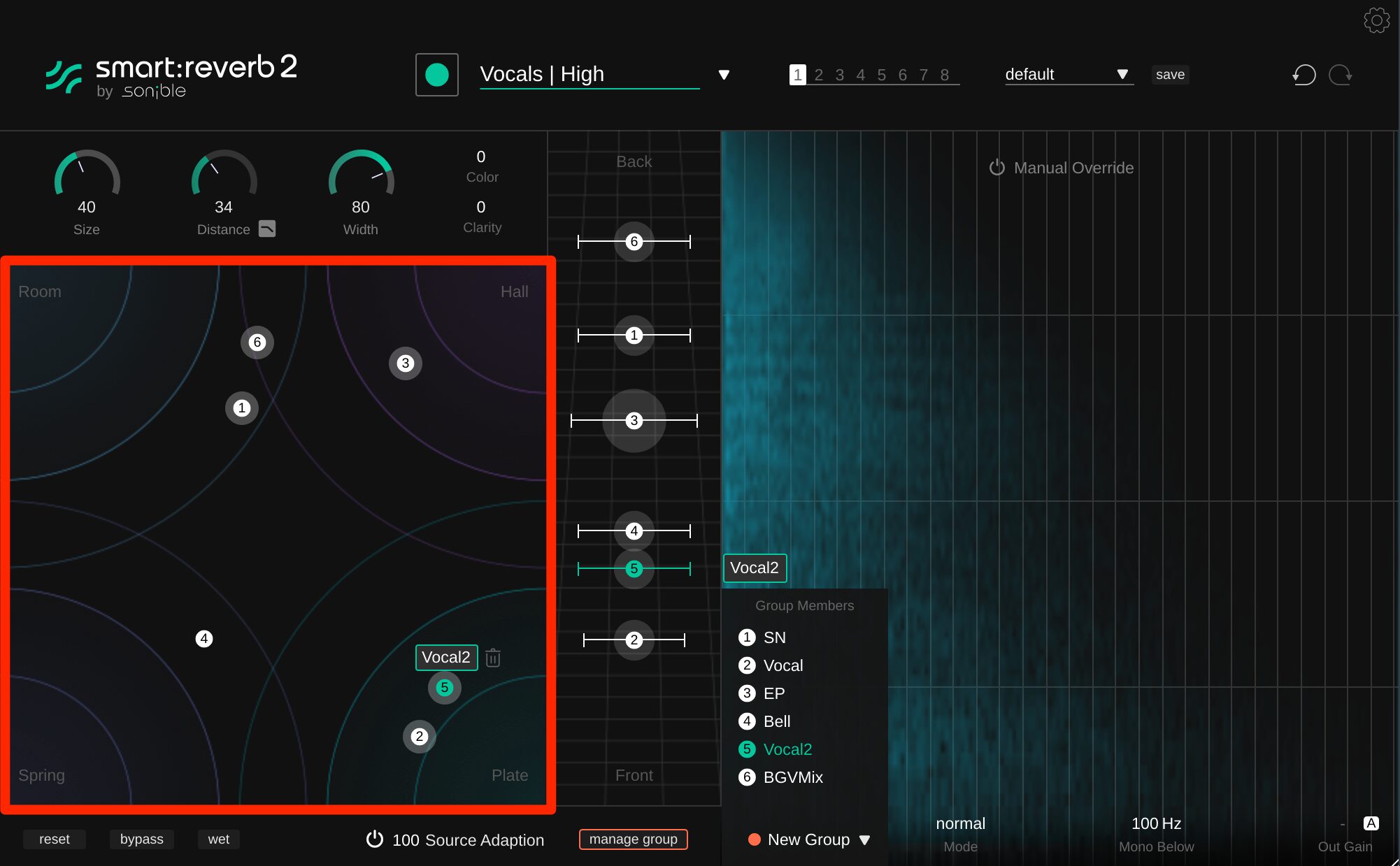Toggle the Manual Override power button

pos(997,168)
